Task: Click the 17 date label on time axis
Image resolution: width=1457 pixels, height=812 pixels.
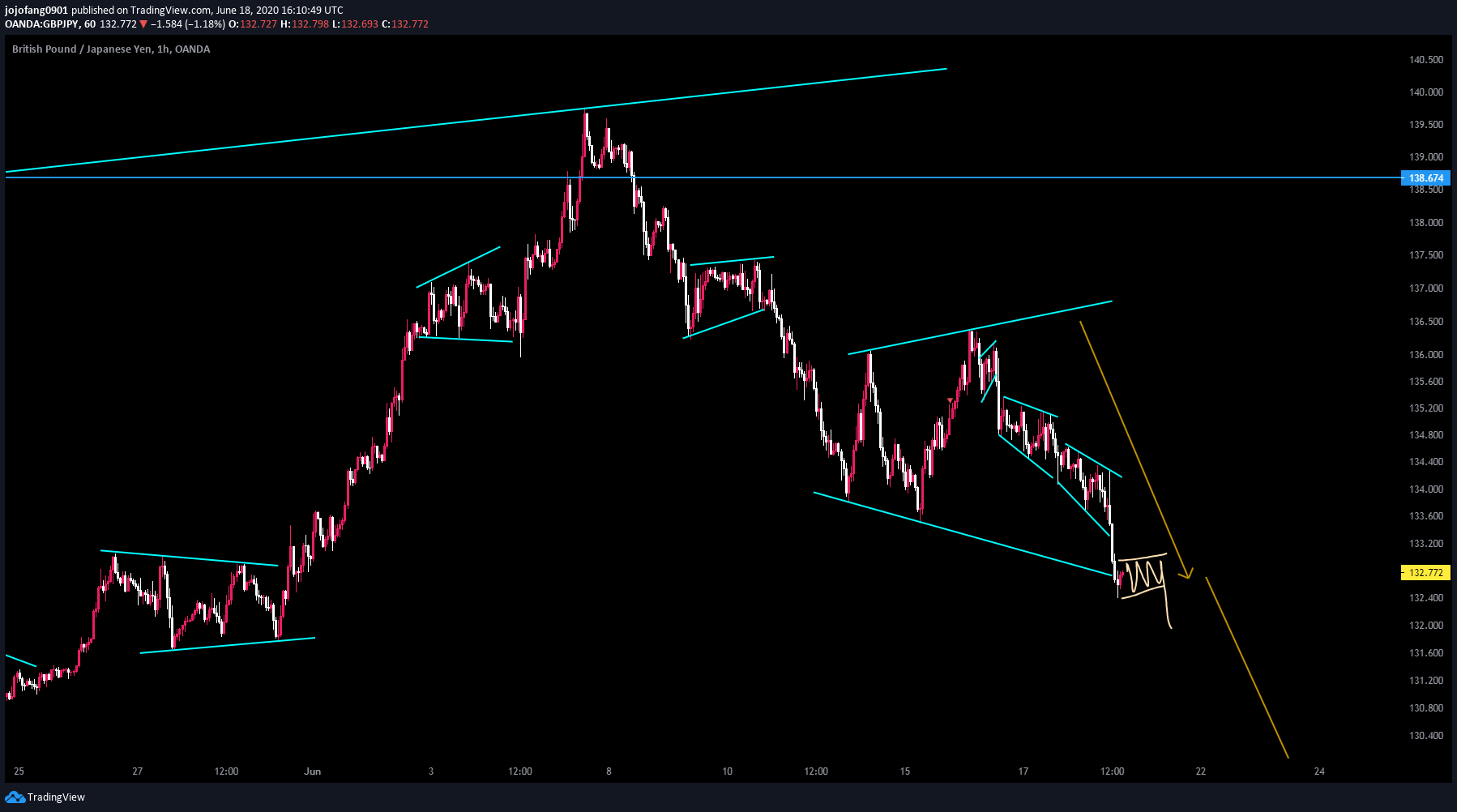Action: click(1023, 771)
